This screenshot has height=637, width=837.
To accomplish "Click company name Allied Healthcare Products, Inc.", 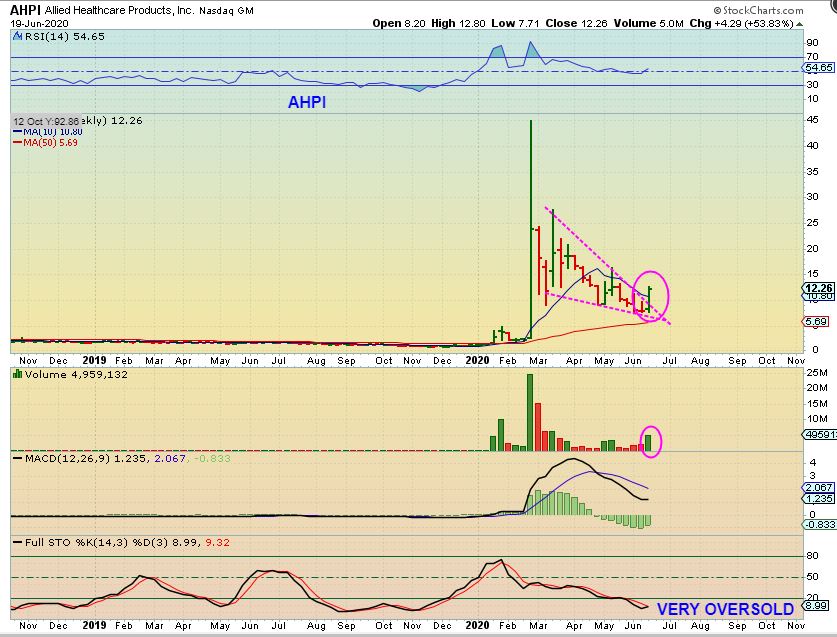I will (x=120, y=10).
